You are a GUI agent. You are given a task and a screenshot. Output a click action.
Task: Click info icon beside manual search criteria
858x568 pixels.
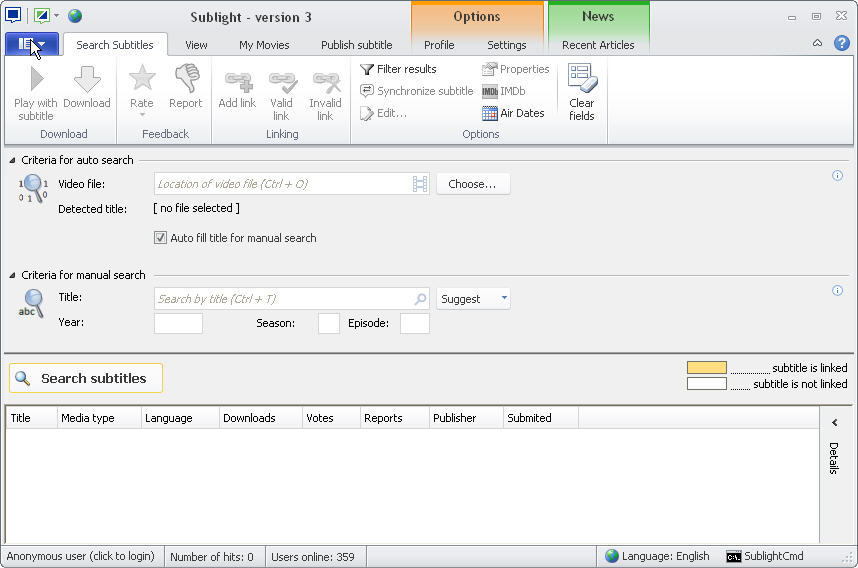tap(837, 291)
